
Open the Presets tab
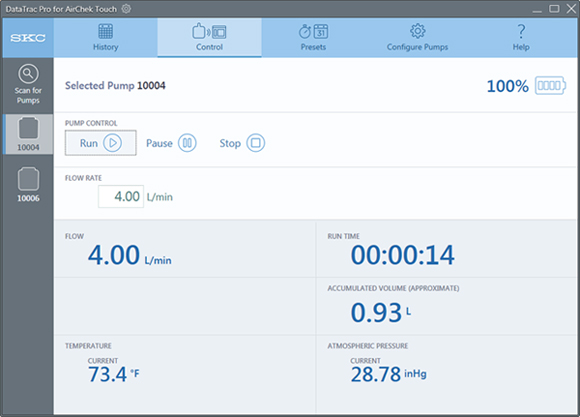pos(313,38)
